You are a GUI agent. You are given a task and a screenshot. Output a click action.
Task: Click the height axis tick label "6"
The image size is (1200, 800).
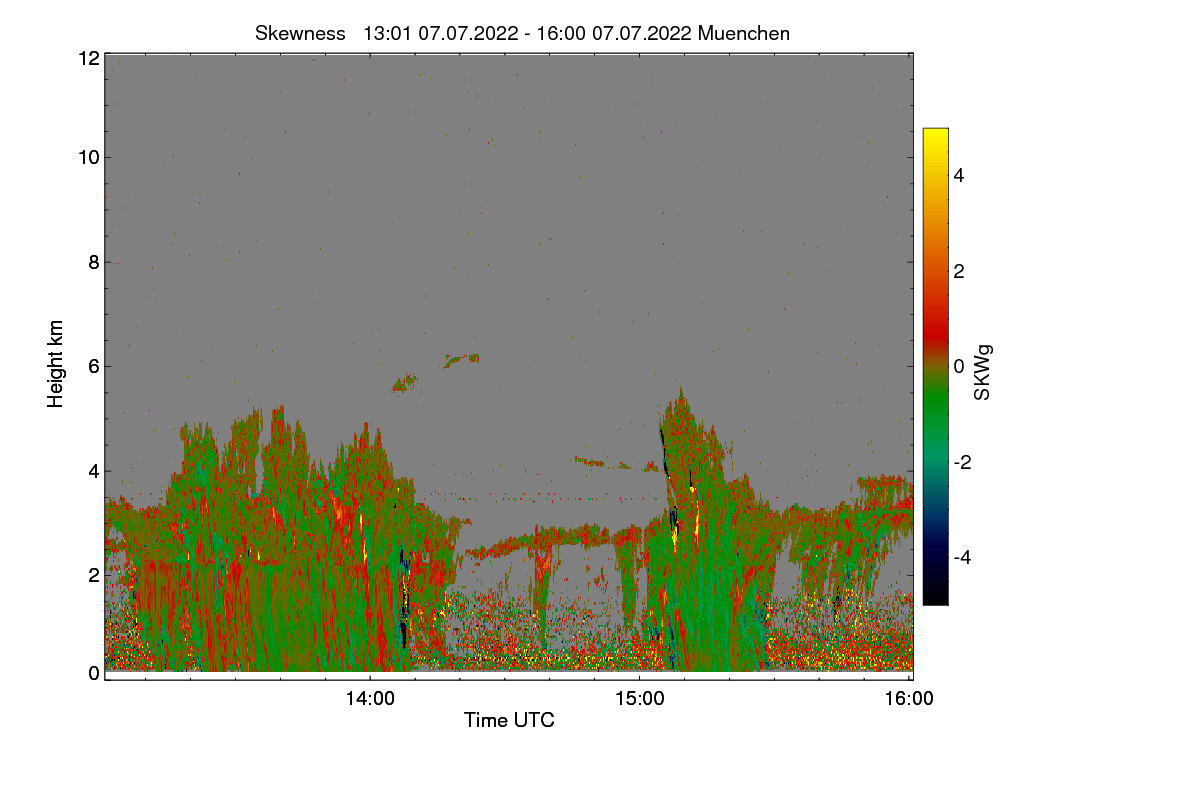[x=94, y=366]
